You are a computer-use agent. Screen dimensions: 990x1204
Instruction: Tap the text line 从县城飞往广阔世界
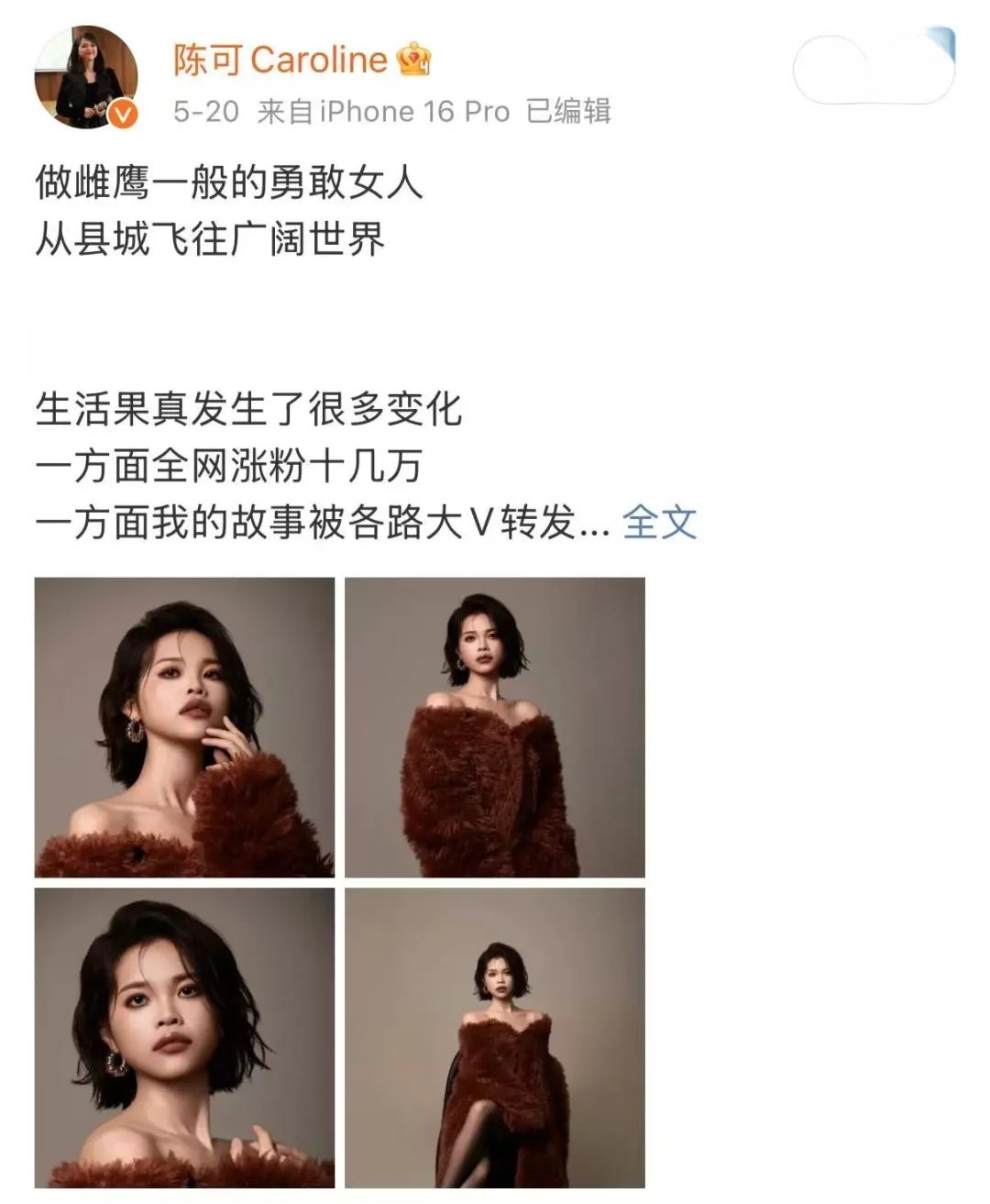pyautogui.click(x=210, y=239)
